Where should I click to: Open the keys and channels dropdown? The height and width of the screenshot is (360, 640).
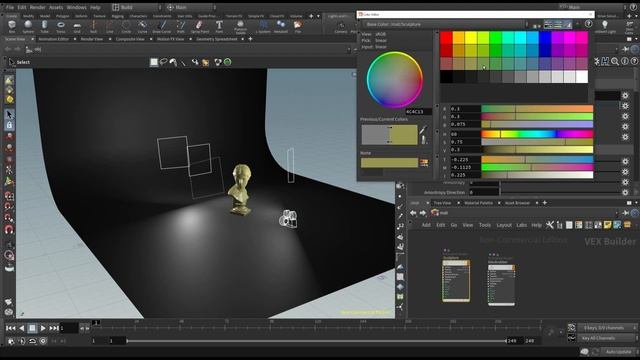click(x=608, y=328)
